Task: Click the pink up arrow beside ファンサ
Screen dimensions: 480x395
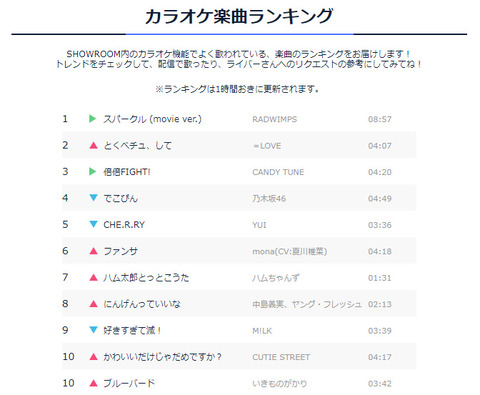Action: [x=94, y=251]
